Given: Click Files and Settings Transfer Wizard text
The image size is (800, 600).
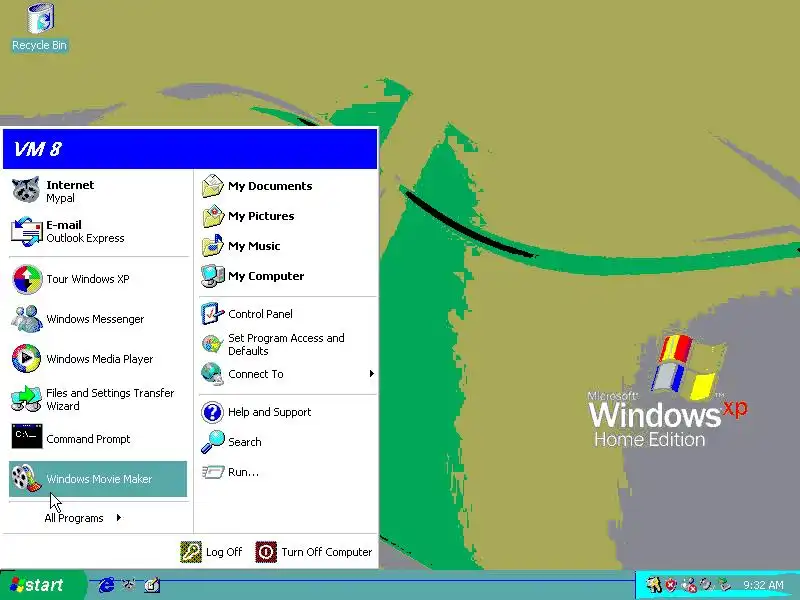Looking at the screenshot, I should [x=110, y=399].
